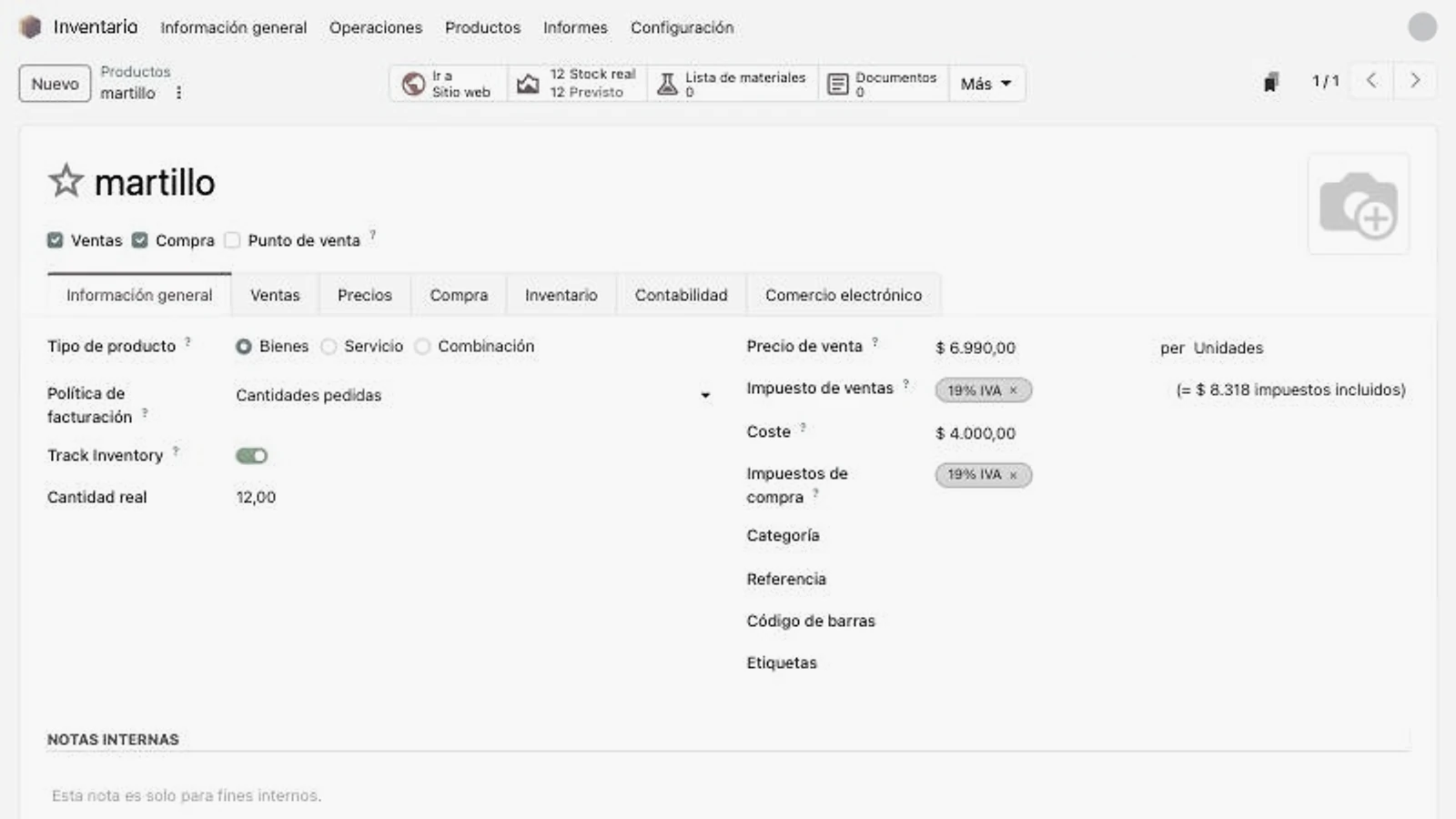Uncheck the Ventas checkbox
Screen dimensions: 1456x819
coord(56,240)
